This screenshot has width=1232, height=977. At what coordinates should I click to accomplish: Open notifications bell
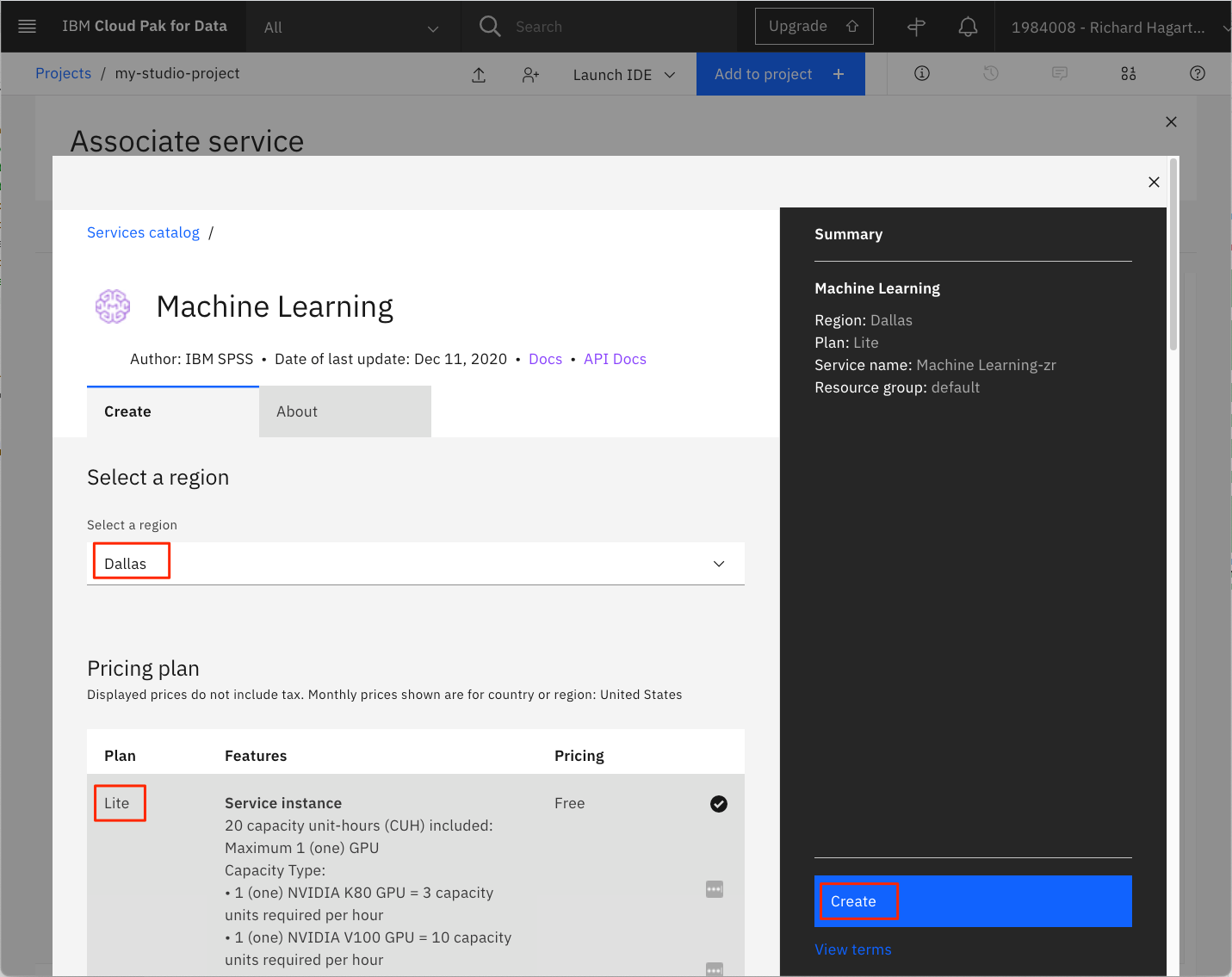tap(968, 27)
